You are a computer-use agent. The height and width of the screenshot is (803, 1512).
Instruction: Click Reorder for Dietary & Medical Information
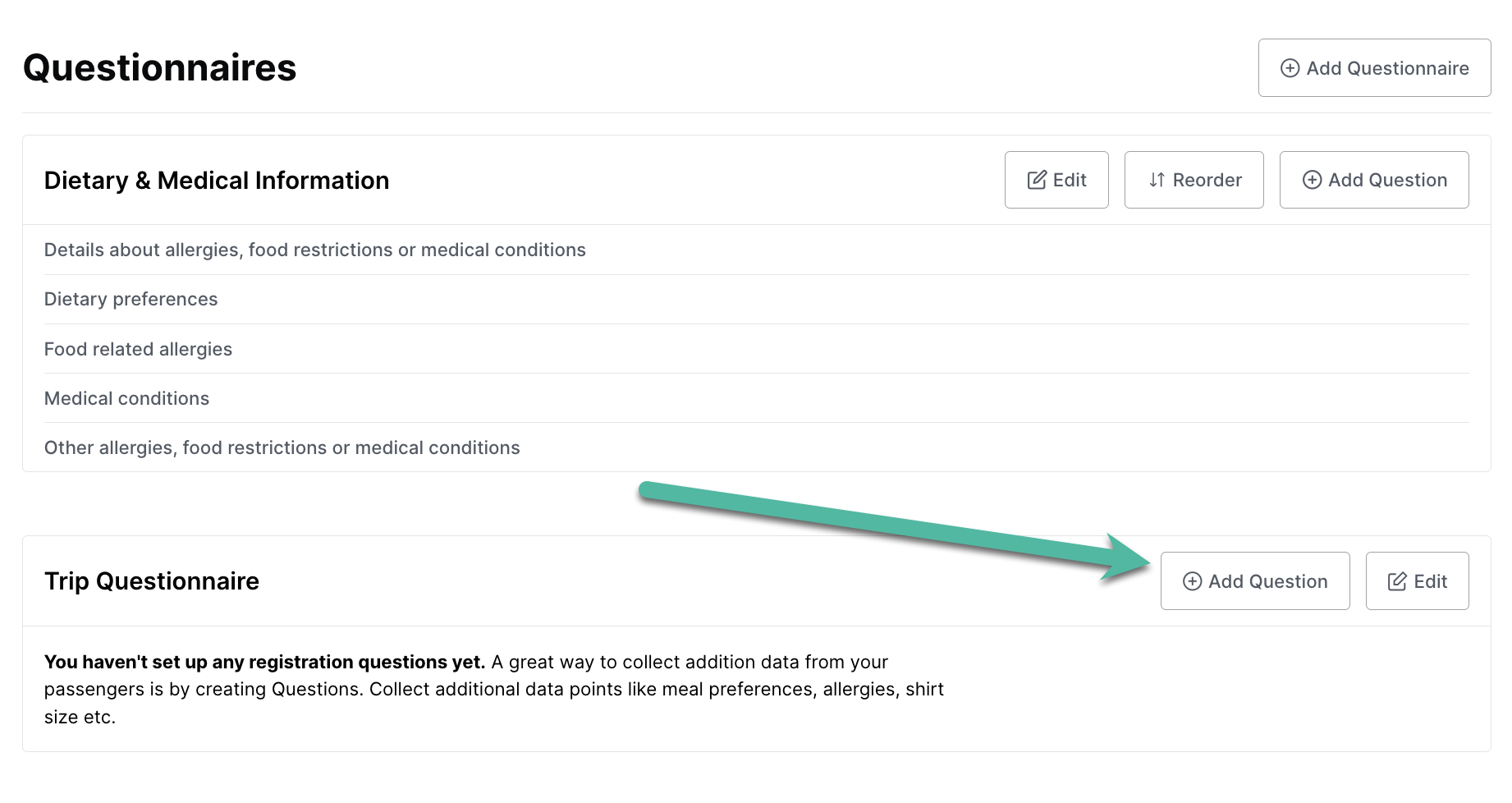click(1194, 180)
